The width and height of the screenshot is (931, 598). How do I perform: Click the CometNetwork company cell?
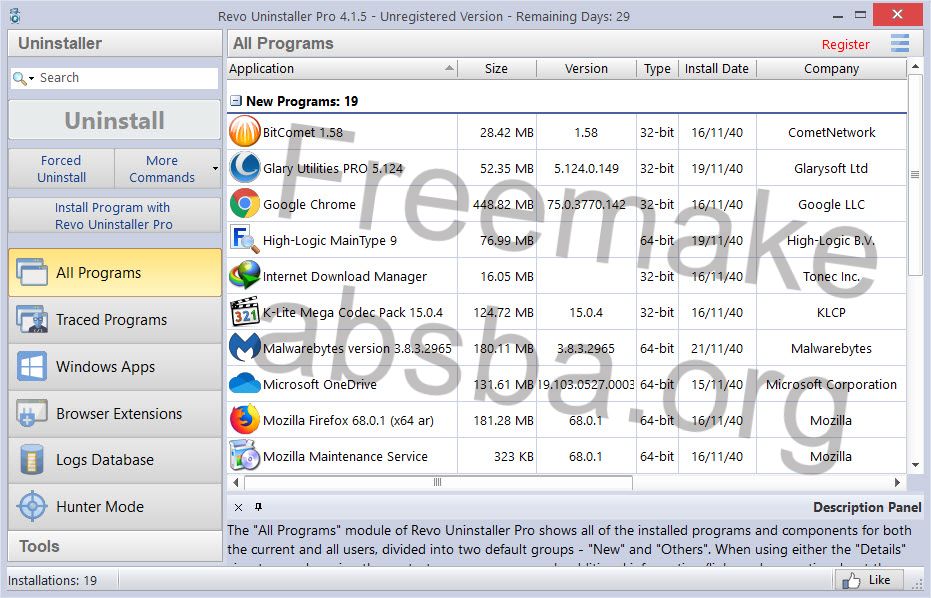(x=831, y=132)
